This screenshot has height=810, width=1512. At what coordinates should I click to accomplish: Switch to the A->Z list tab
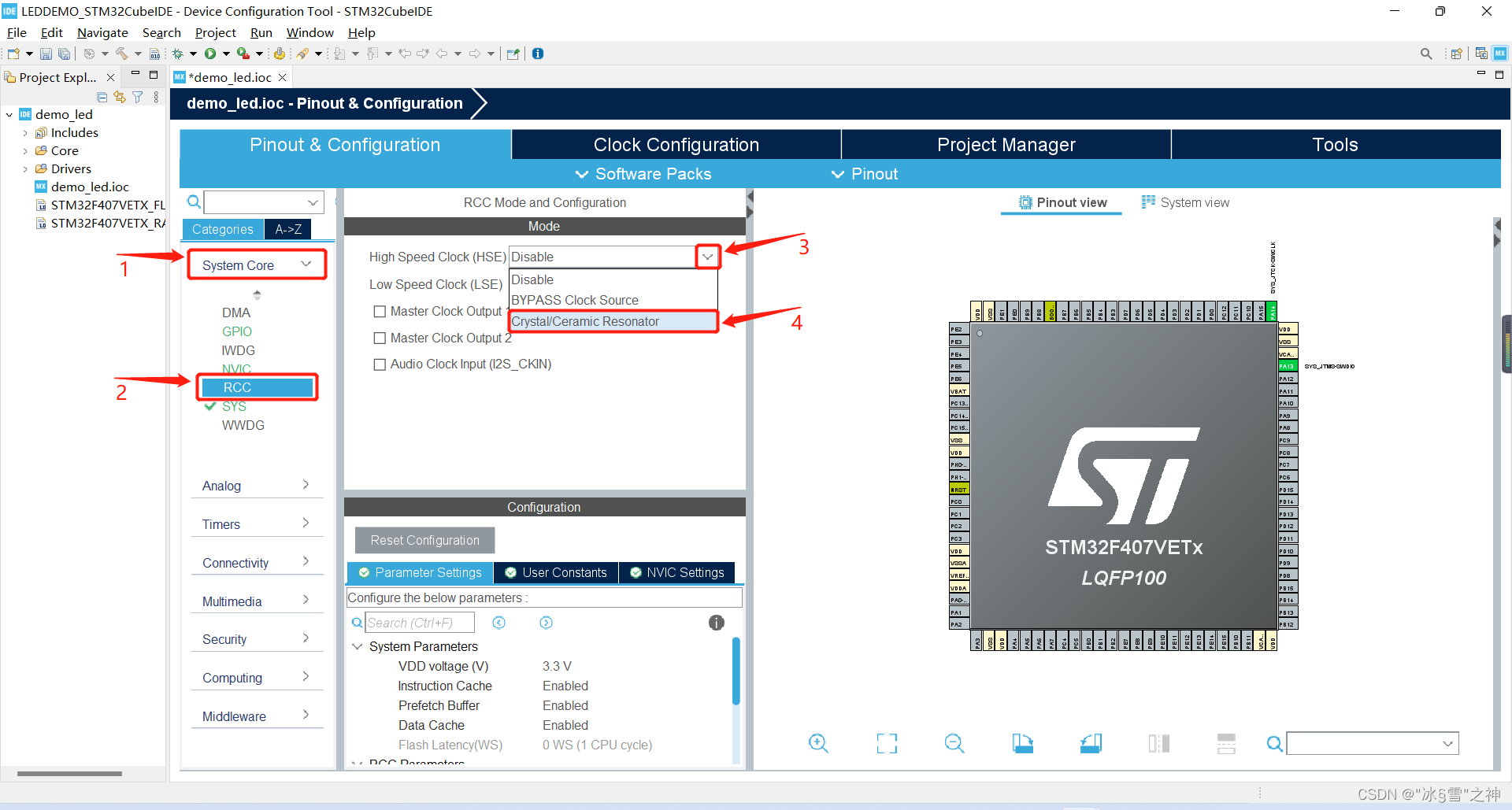pos(288,229)
